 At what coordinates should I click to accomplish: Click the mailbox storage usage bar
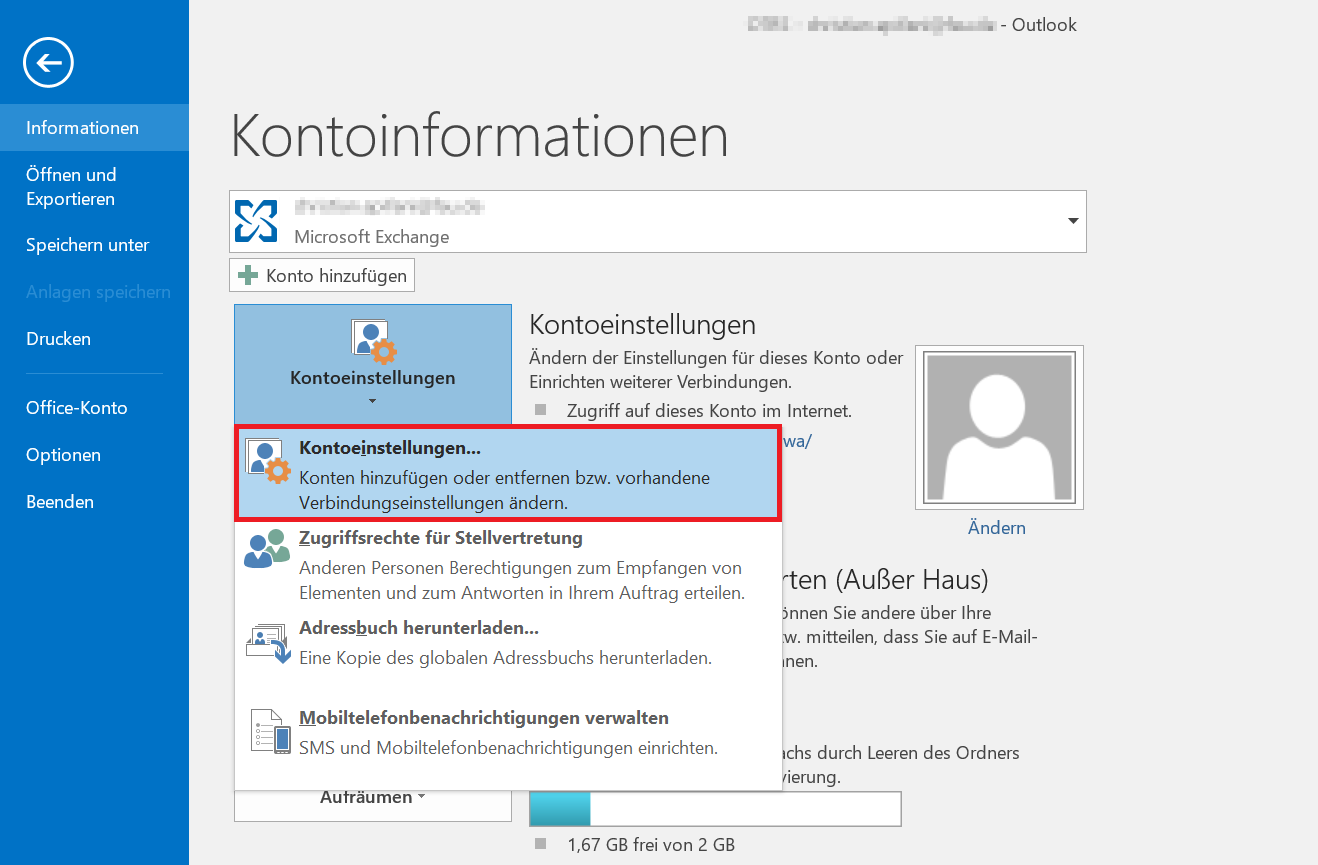pos(715,809)
